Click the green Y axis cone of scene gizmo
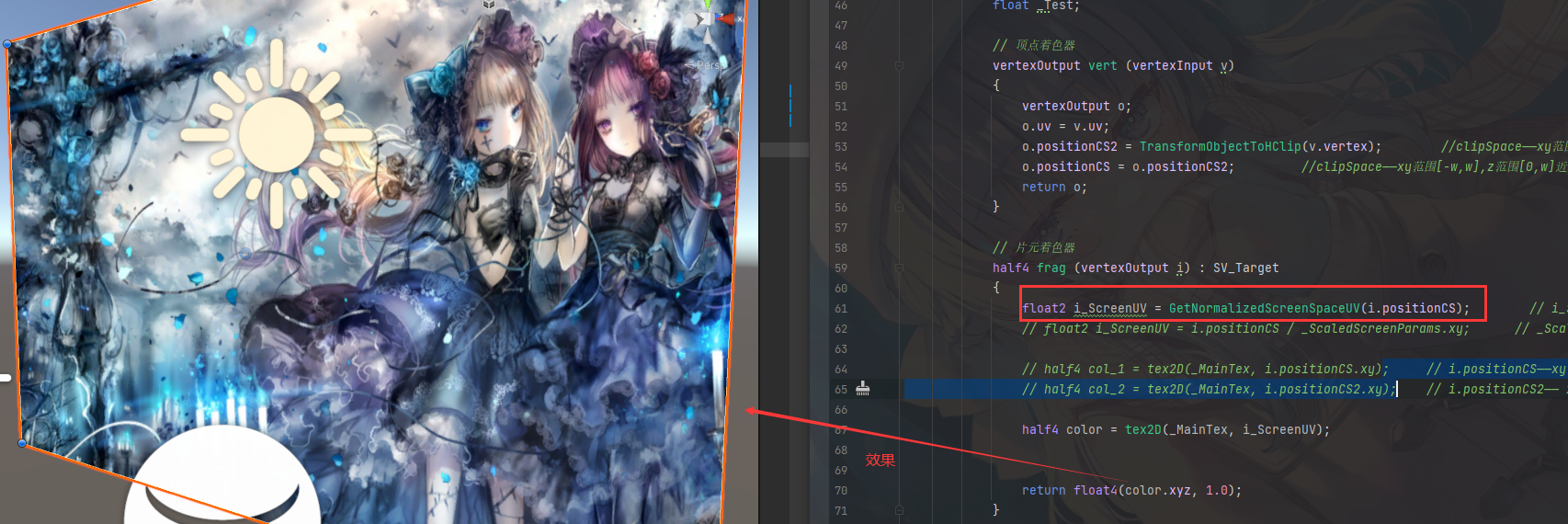 tap(707, 4)
